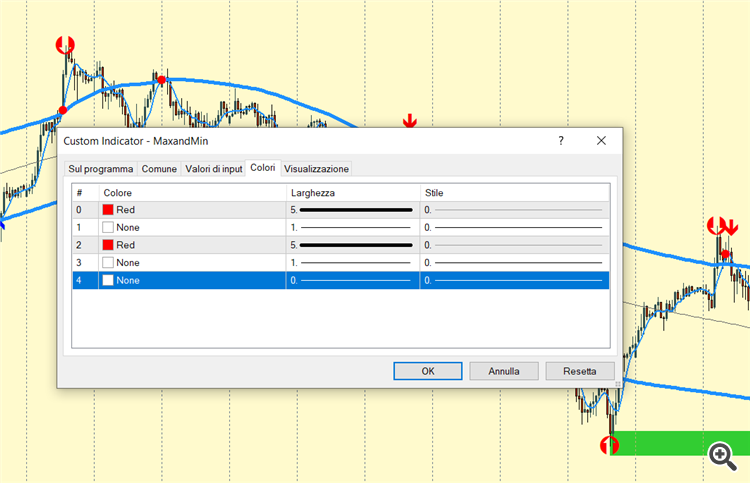Image resolution: width=750 pixels, height=483 pixels.
Task: Click the # column header
Action: click(x=85, y=193)
